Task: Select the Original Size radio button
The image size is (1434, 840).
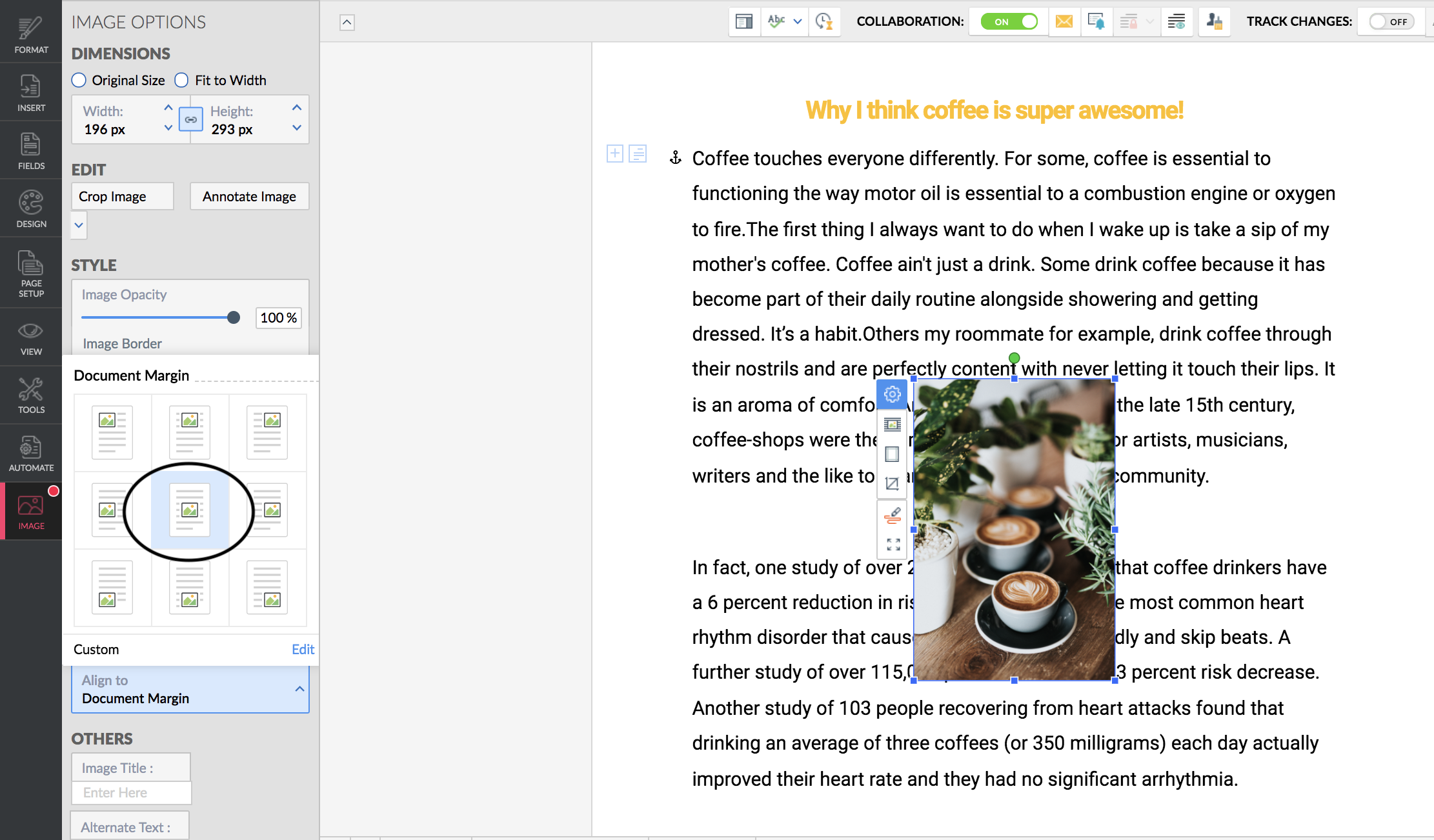Action: [79, 81]
